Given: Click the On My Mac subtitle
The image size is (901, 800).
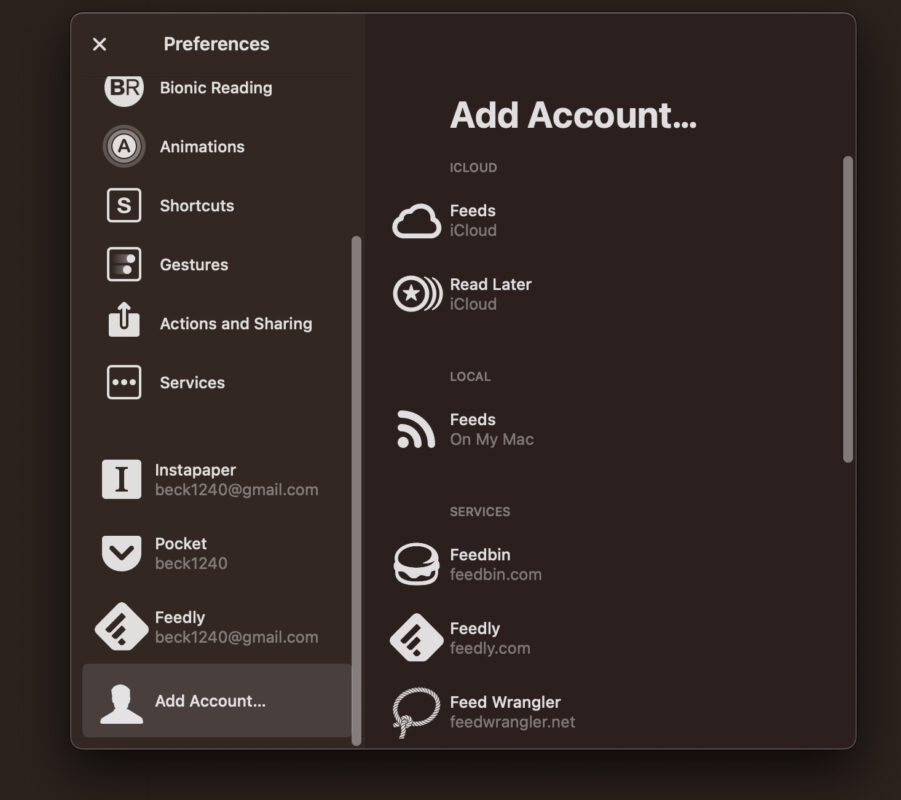Looking at the screenshot, I should tap(492, 439).
